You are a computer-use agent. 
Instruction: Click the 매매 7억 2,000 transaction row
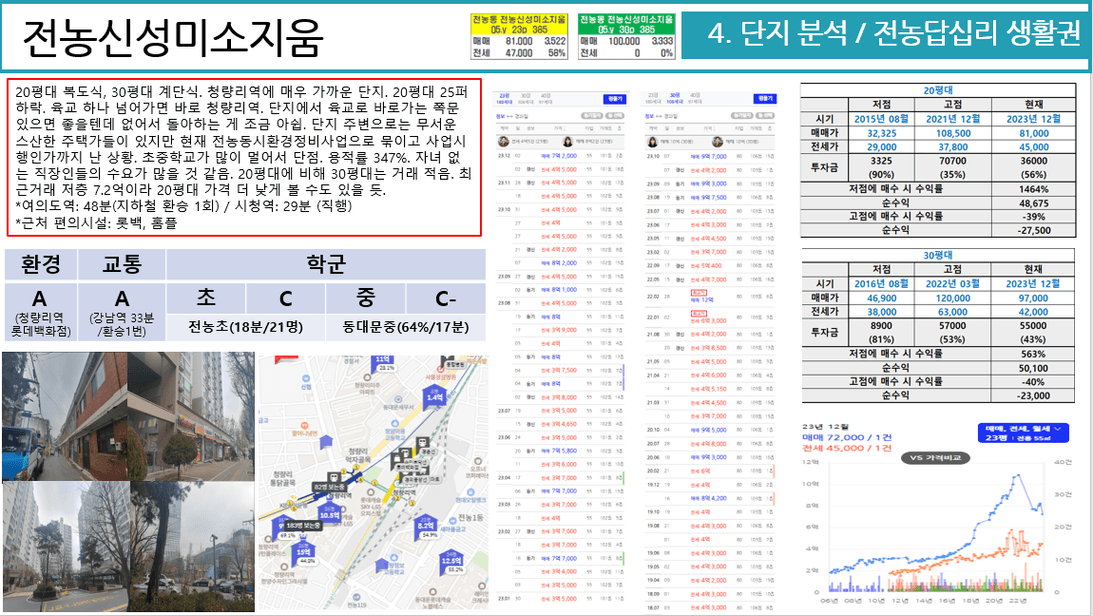[560, 155]
